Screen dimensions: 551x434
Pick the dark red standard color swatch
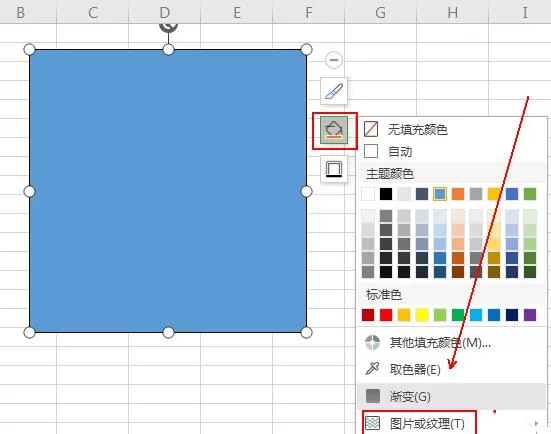[368, 315]
